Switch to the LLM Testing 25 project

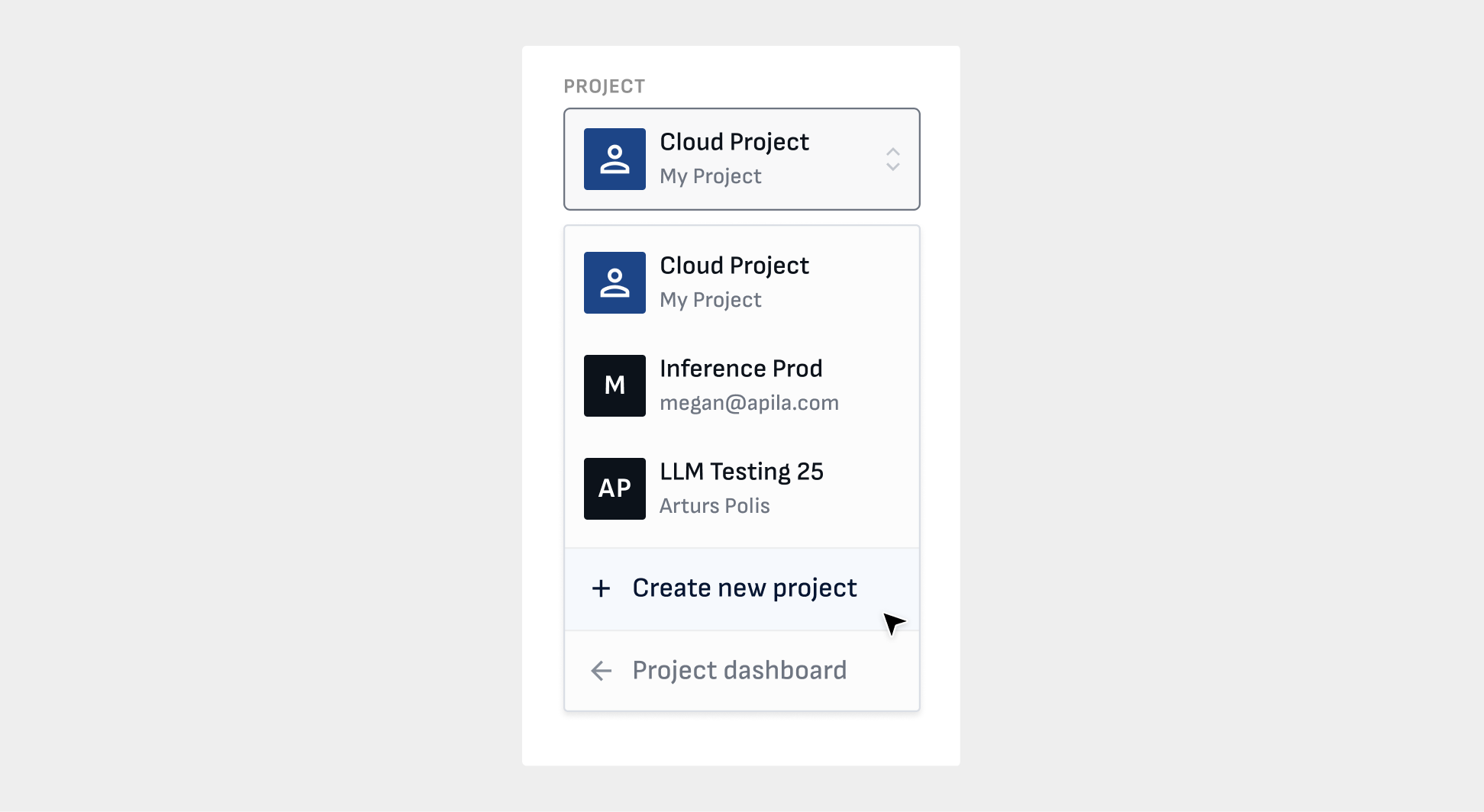point(741,472)
